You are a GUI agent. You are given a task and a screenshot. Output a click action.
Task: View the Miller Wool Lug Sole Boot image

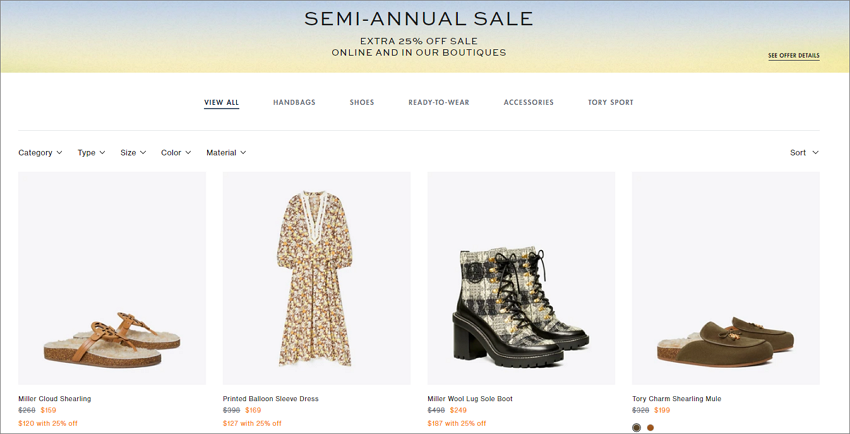(521, 278)
